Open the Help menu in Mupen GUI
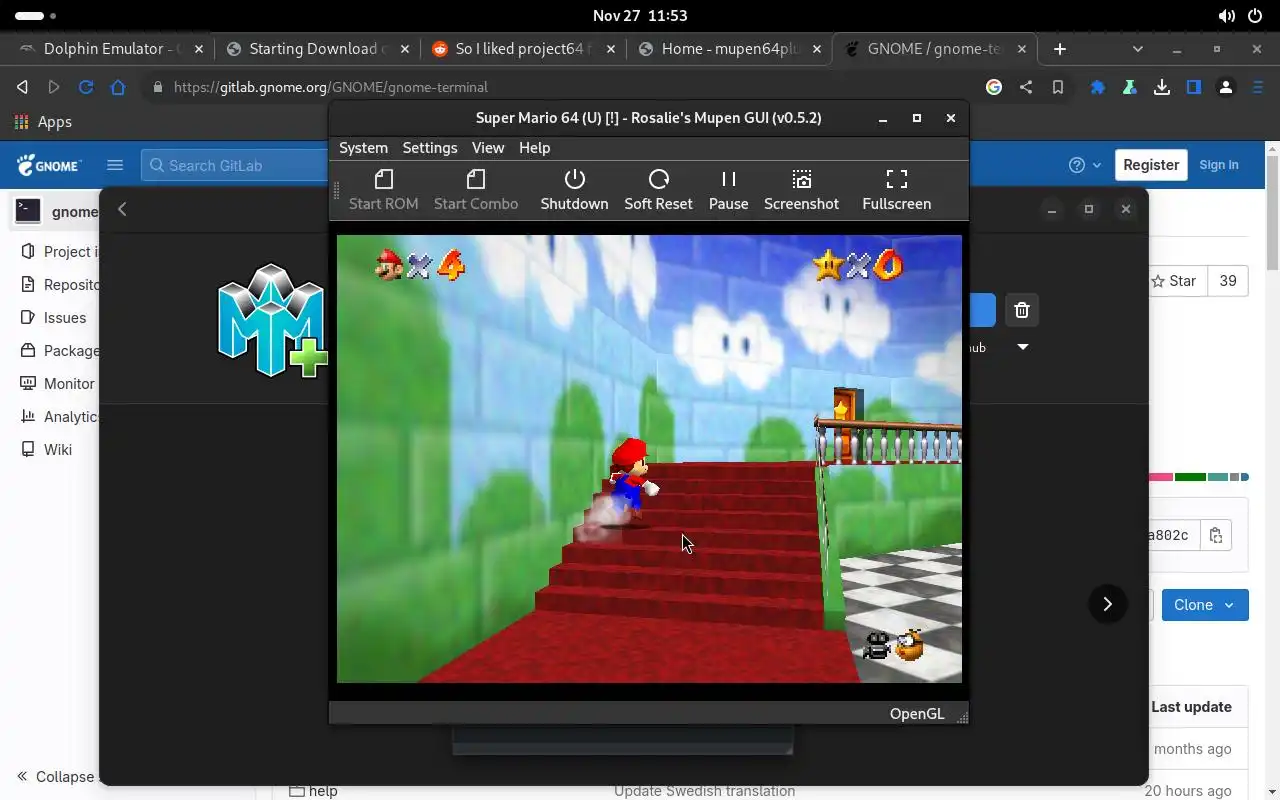The height and width of the screenshot is (800, 1280). 534,147
